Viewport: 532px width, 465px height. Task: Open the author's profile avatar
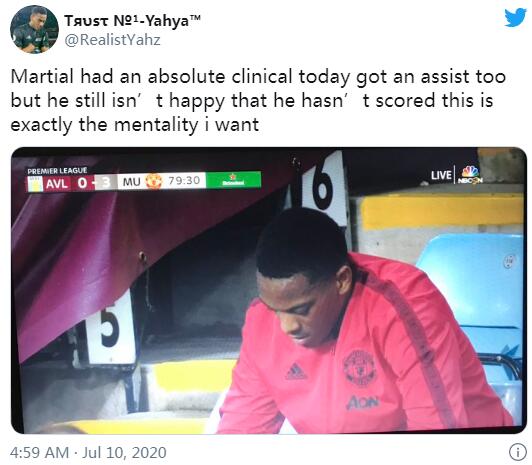tap(34, 30)
